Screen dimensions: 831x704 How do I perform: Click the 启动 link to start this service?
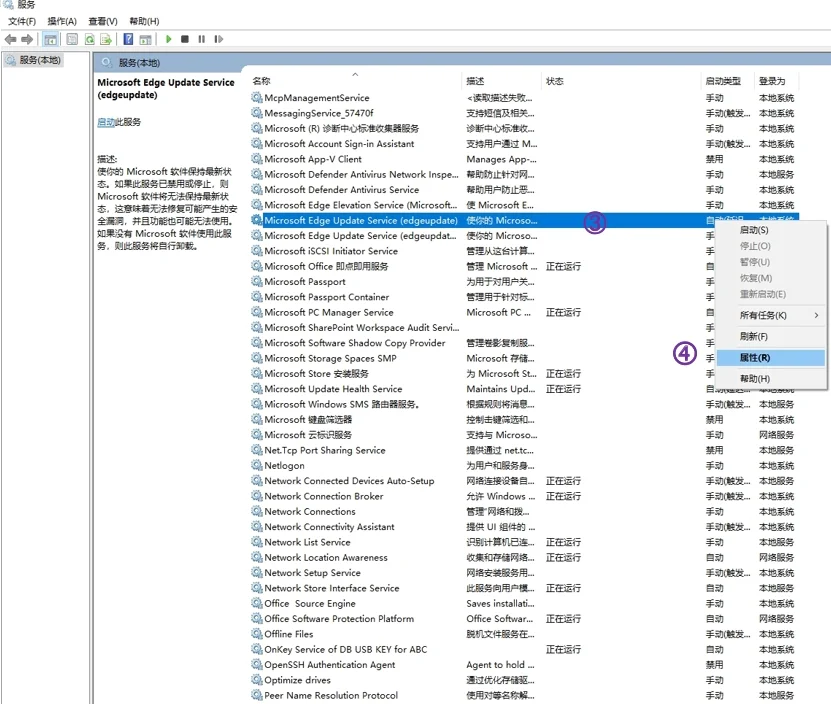[x=106, y=122]
